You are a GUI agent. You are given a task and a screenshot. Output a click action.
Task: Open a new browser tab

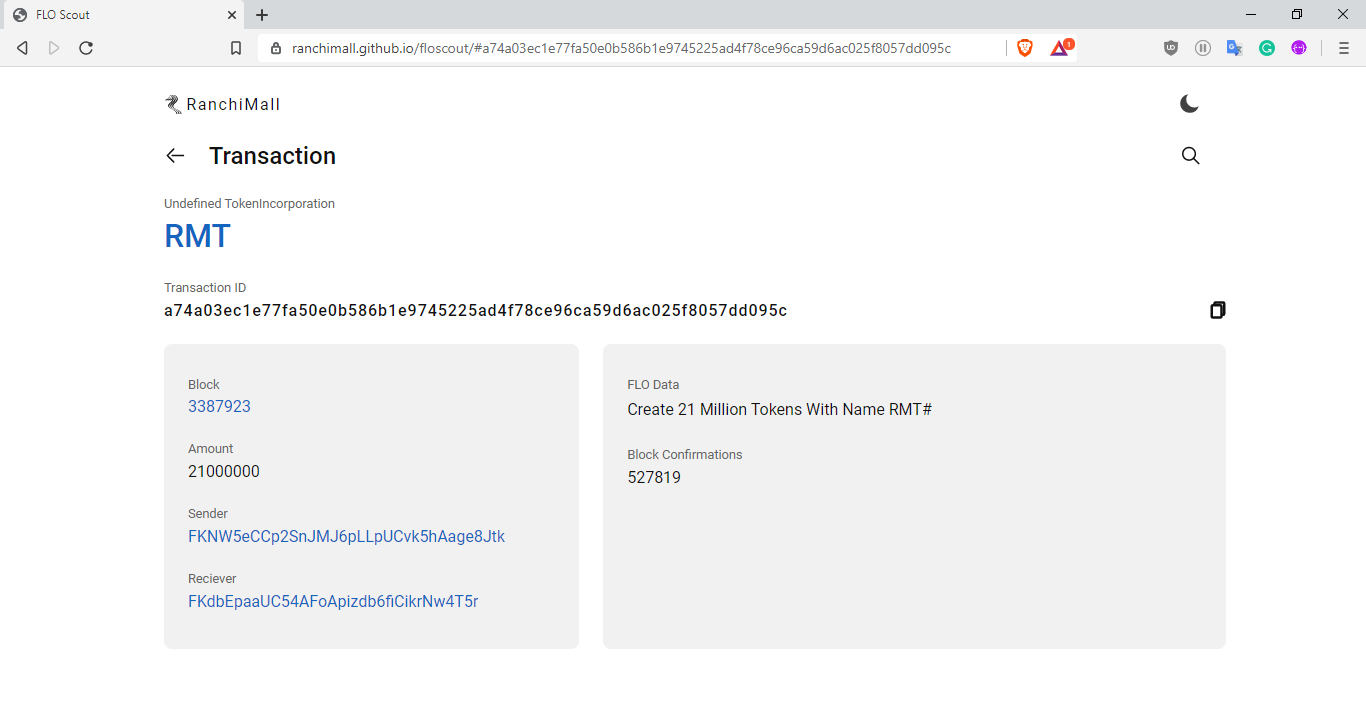click(262, 15)
